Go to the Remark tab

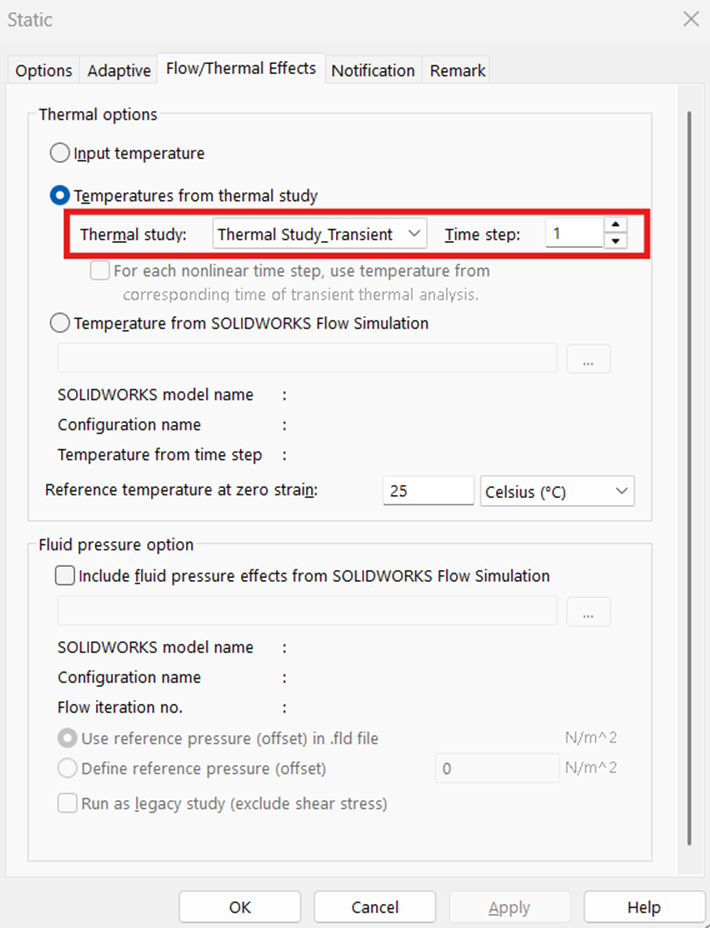[x=456, y=70]
